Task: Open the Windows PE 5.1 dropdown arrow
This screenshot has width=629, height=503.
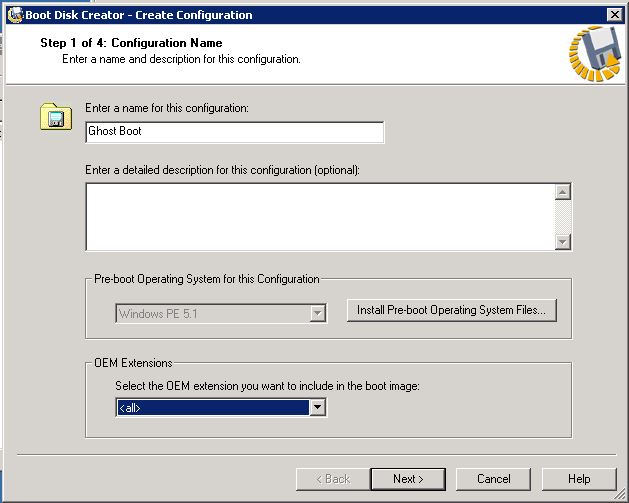Action: tap(317, 313)
